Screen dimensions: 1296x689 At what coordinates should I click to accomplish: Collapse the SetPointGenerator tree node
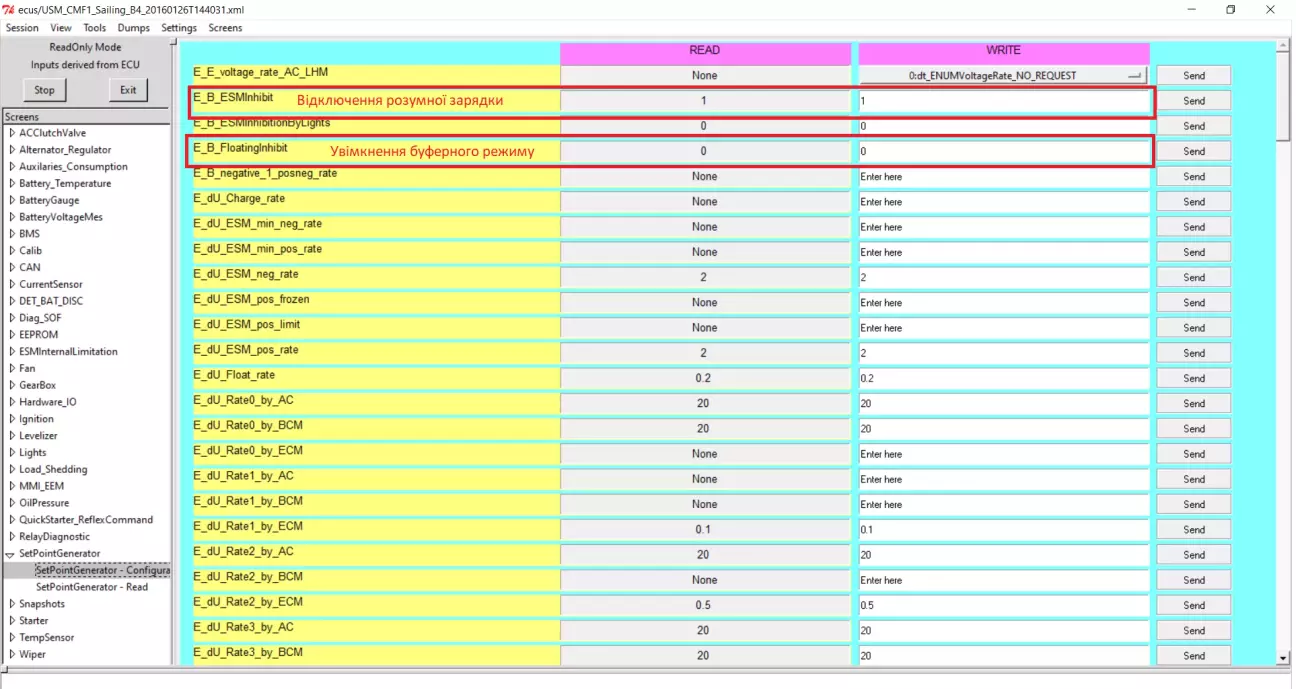point(11,554)
